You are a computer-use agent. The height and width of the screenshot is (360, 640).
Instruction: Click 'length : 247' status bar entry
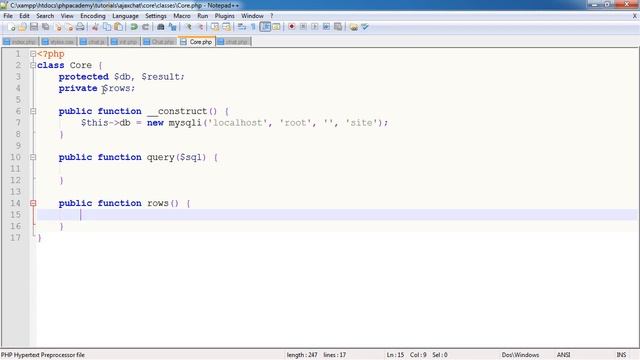(x=302, y=355)
